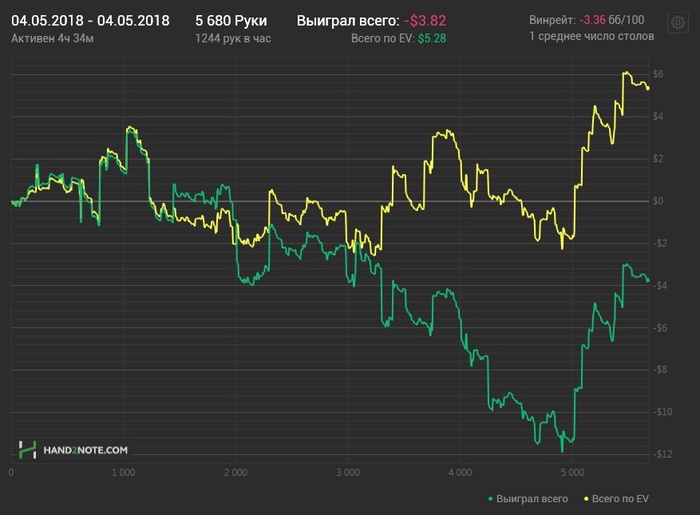The image size is (700, 515).
Task: Click the 3 000 hands x-axis marker
Action: click(347, 470)
